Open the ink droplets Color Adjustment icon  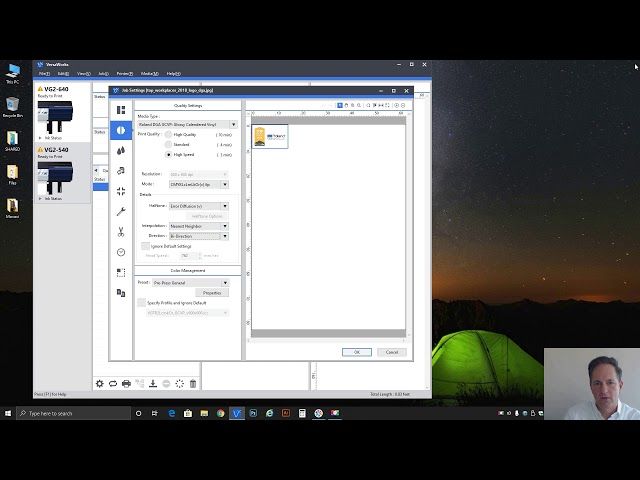121,150
